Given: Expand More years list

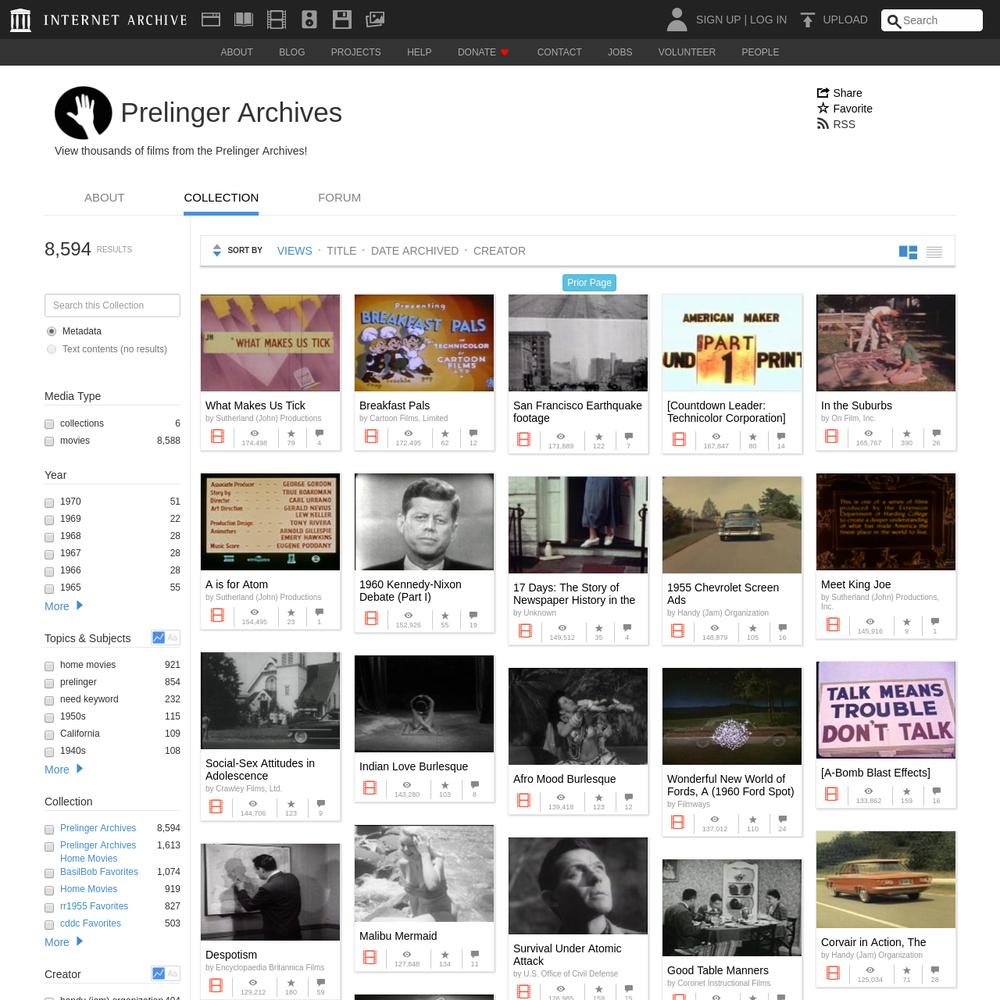Looking at the screenshot, I should click(63, 606).
